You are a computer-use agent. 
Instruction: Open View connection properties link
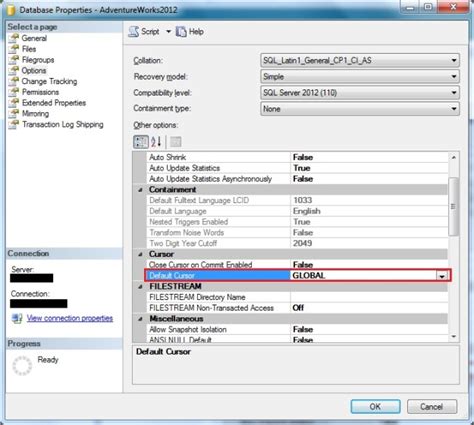[70, 318]
